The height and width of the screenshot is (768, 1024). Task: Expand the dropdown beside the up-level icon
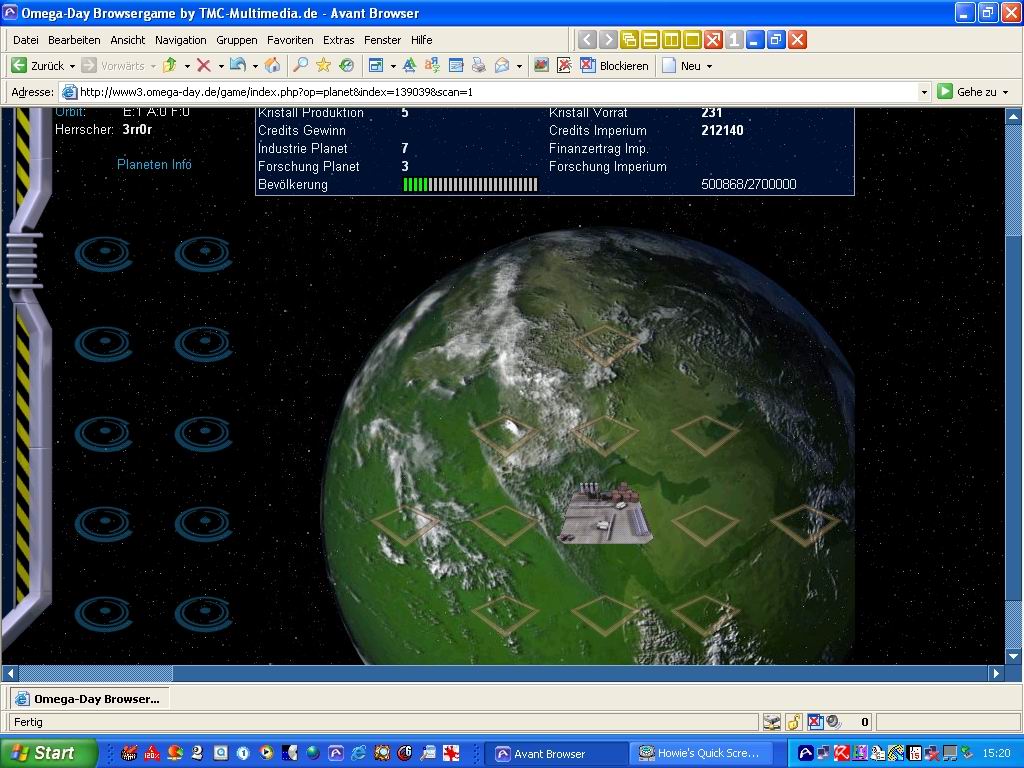tap(187, 66)
